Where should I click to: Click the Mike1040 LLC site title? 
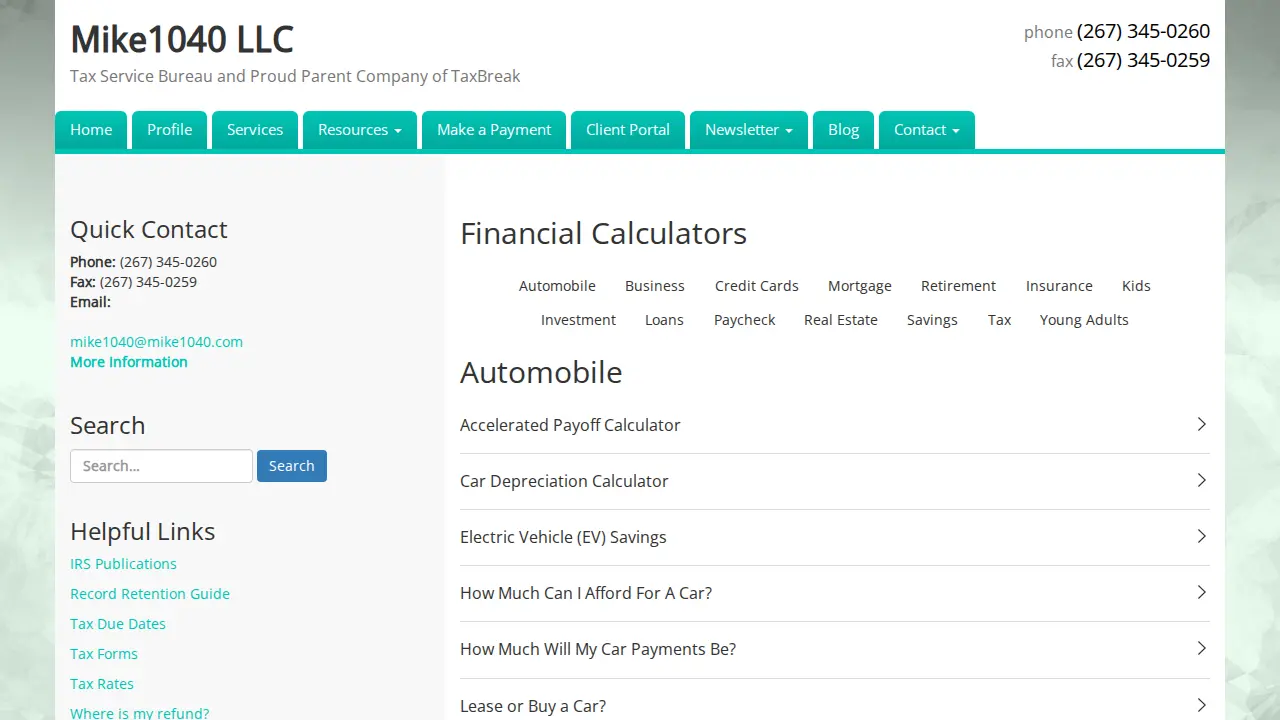tap(182, 40)
